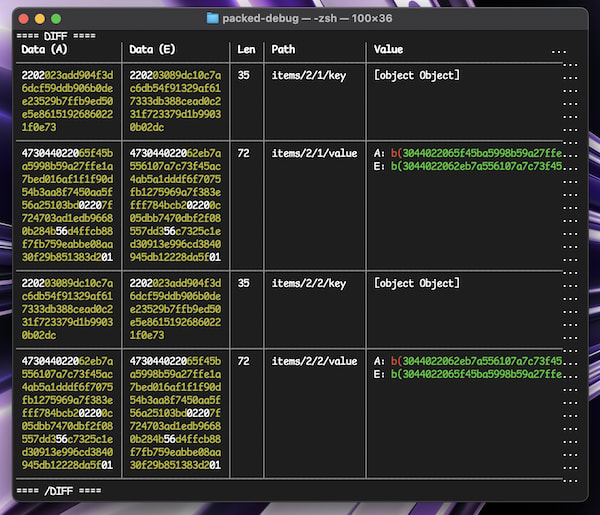600x515 pixels.
Task: Select '54b3aa8f7450aa5f' in Data (A), items/2/1/value row
Action: (x=67, y=192)
